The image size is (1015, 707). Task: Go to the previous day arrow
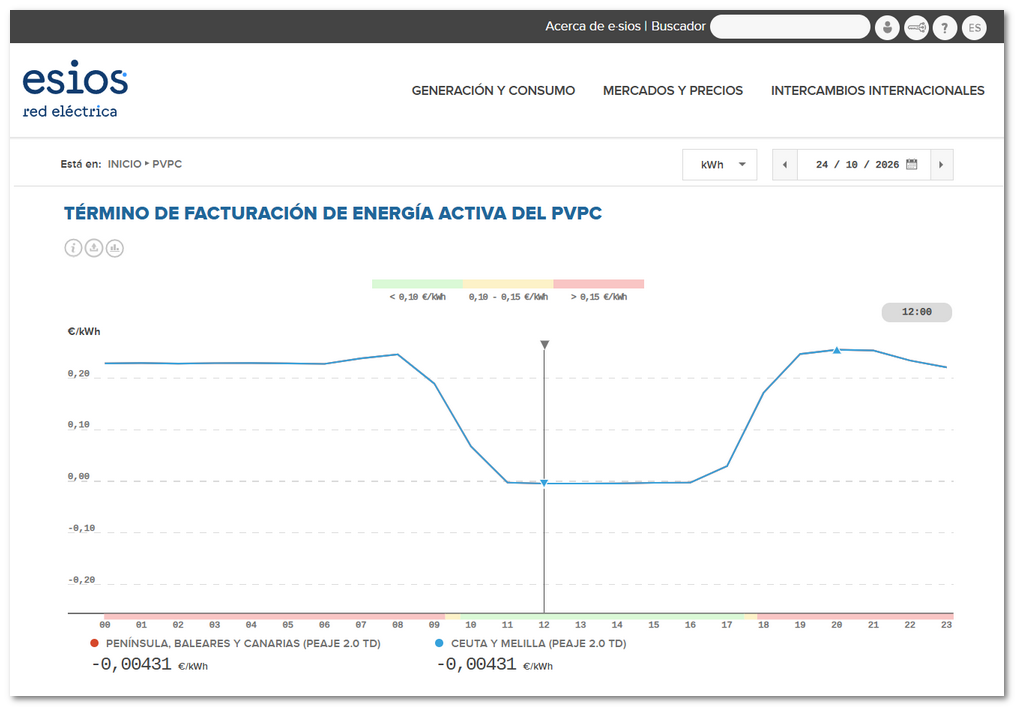(x=785, y=164)
